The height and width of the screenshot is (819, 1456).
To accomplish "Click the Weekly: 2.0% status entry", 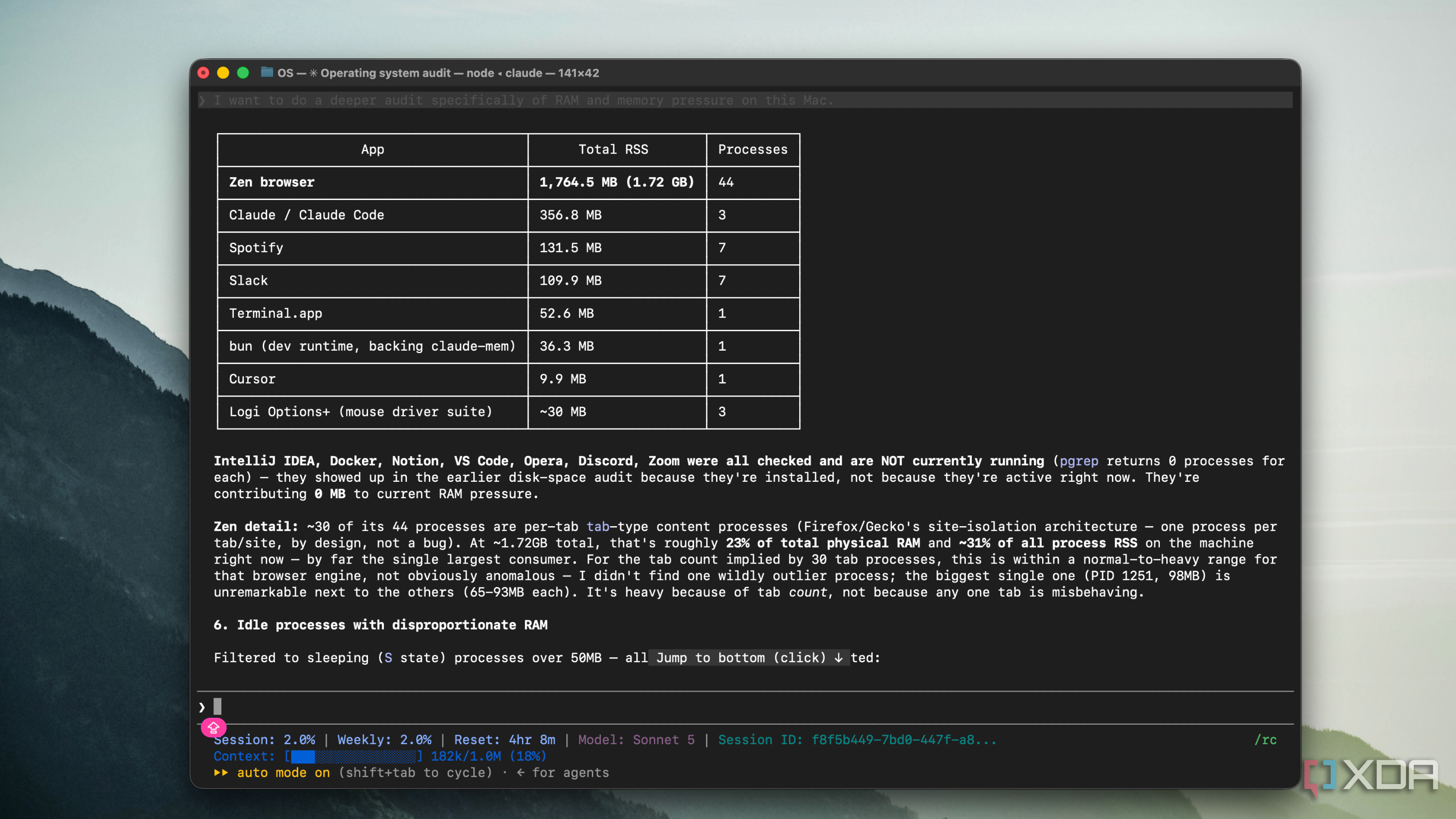I will [x=384, y=740].
